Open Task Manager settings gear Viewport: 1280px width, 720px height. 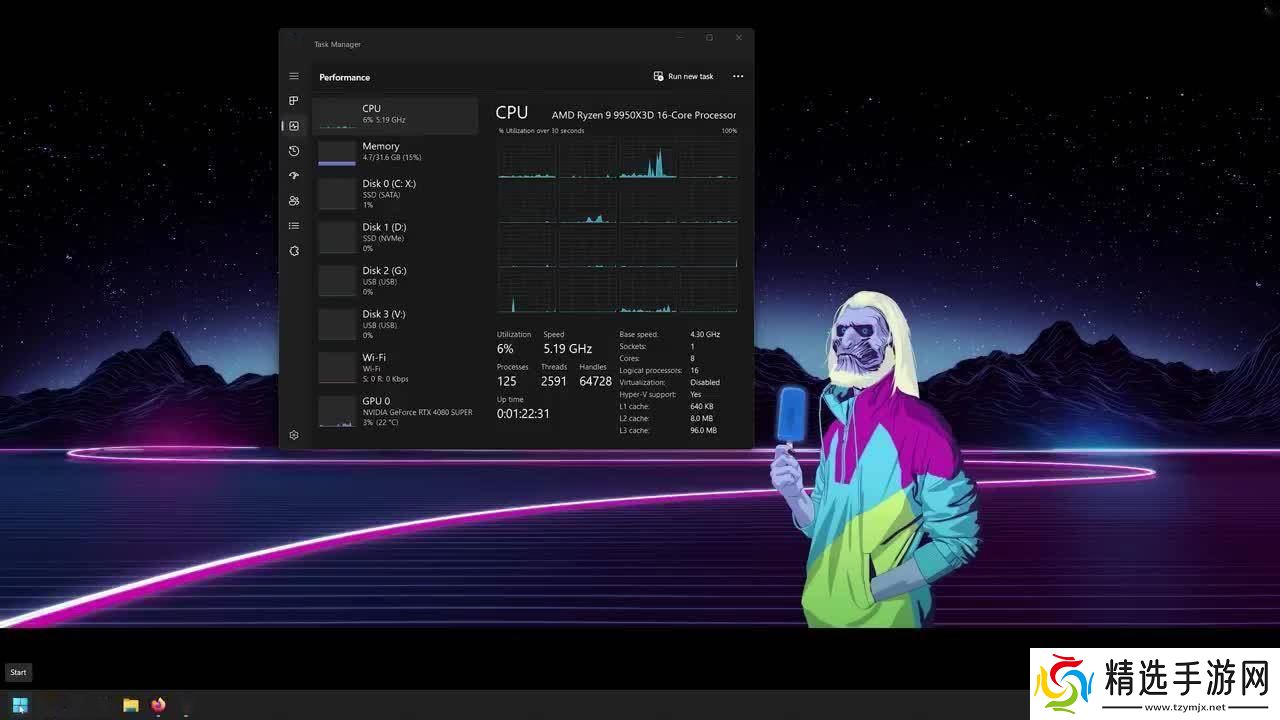click(294, 435)
